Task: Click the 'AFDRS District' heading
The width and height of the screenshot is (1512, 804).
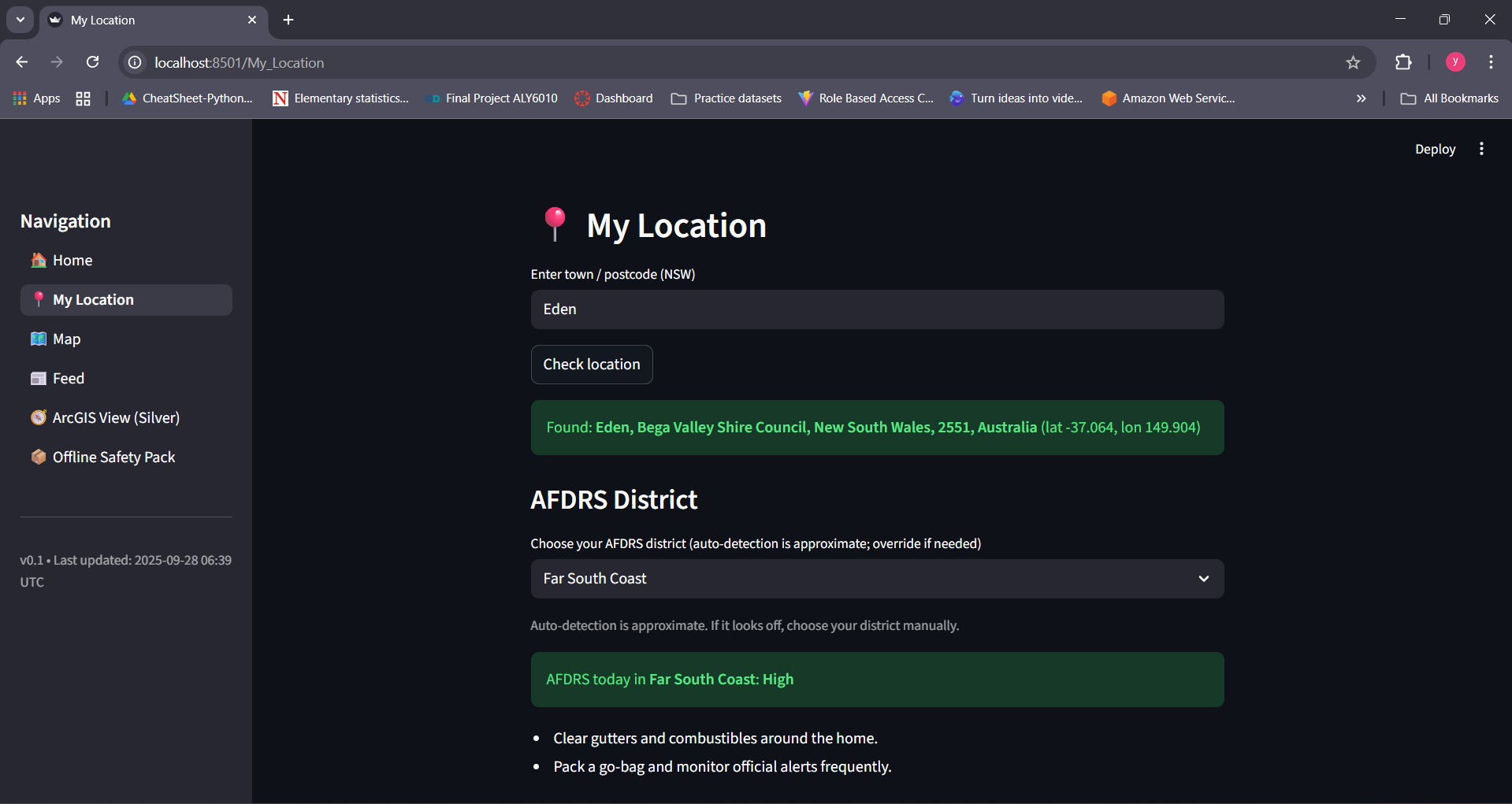Action: [x=614, y=500]
